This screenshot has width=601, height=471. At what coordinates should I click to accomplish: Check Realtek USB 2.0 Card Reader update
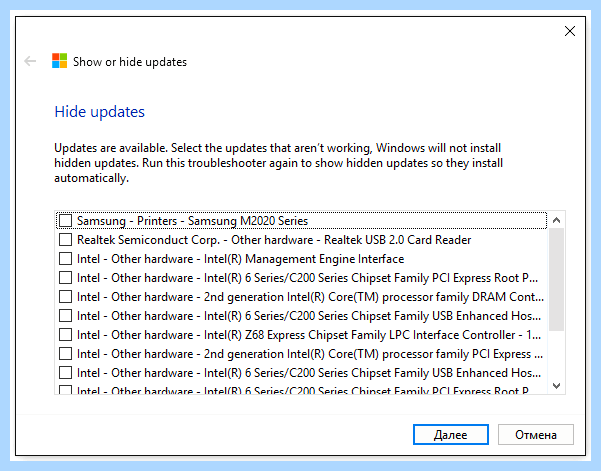(x=66, y=240)
